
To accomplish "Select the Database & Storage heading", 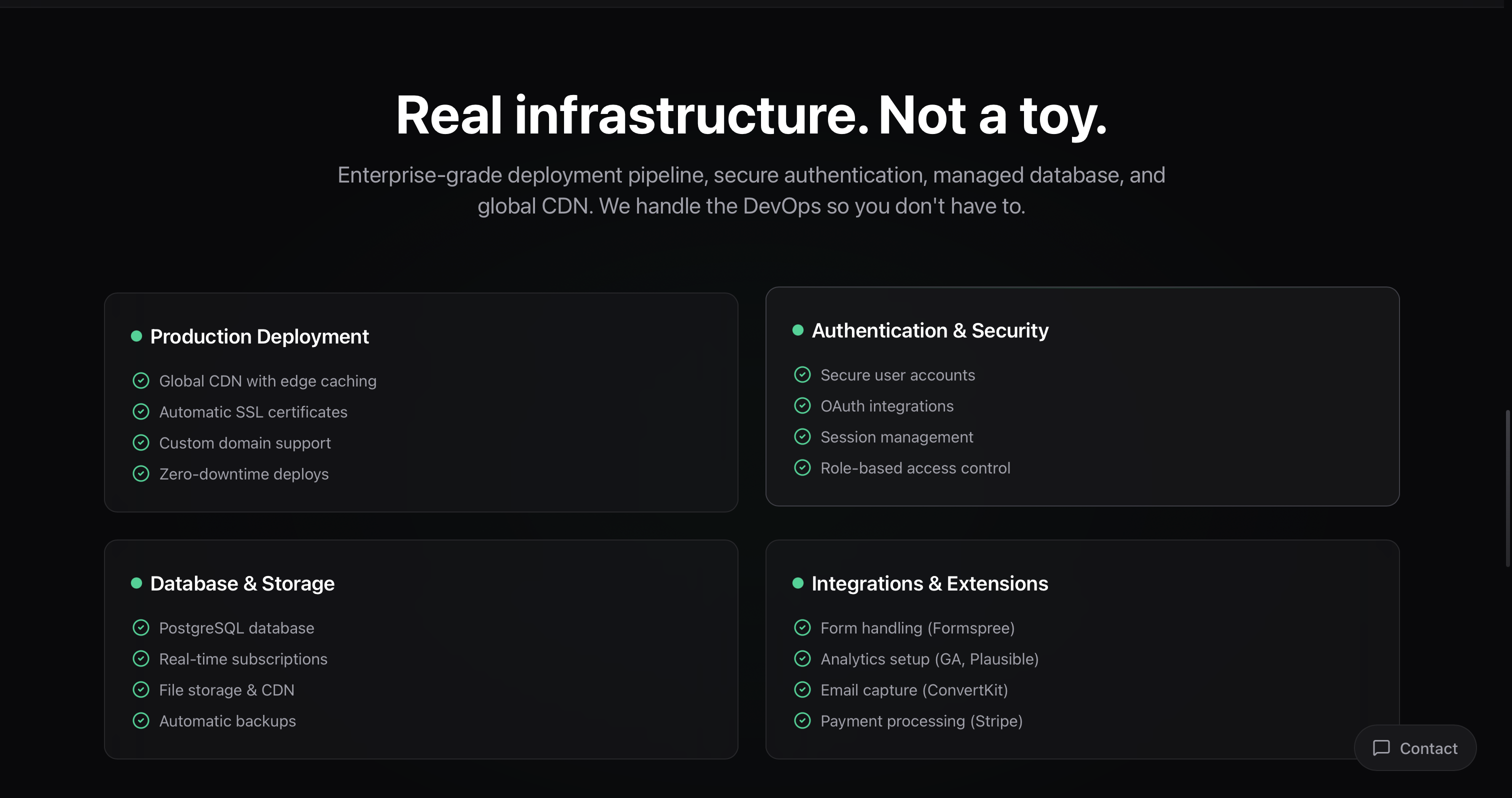I will [242, 584].
